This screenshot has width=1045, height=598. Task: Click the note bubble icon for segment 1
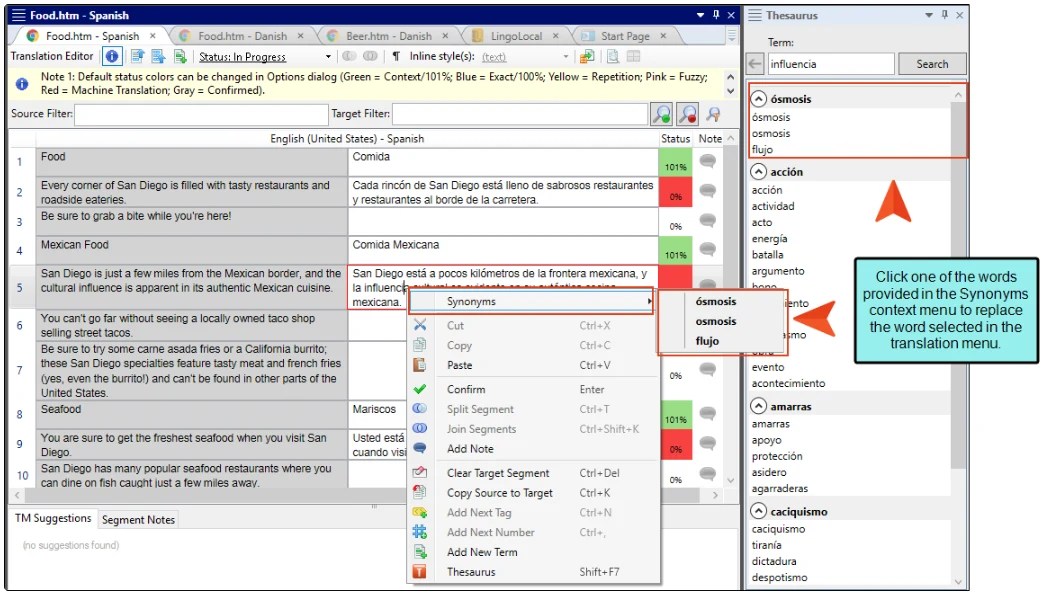(x=707, y=160)
